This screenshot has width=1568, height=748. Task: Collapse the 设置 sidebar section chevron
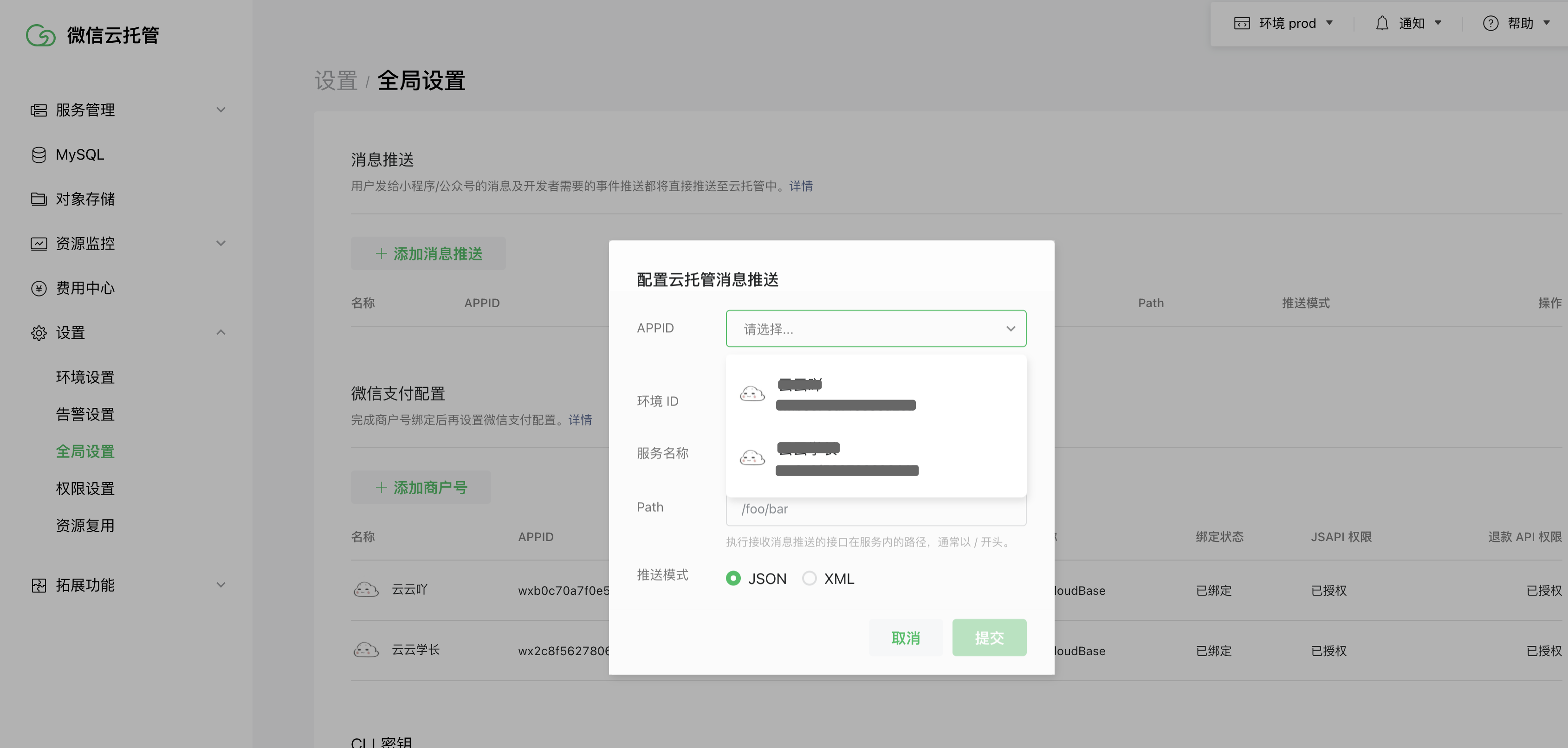point(220,332)
